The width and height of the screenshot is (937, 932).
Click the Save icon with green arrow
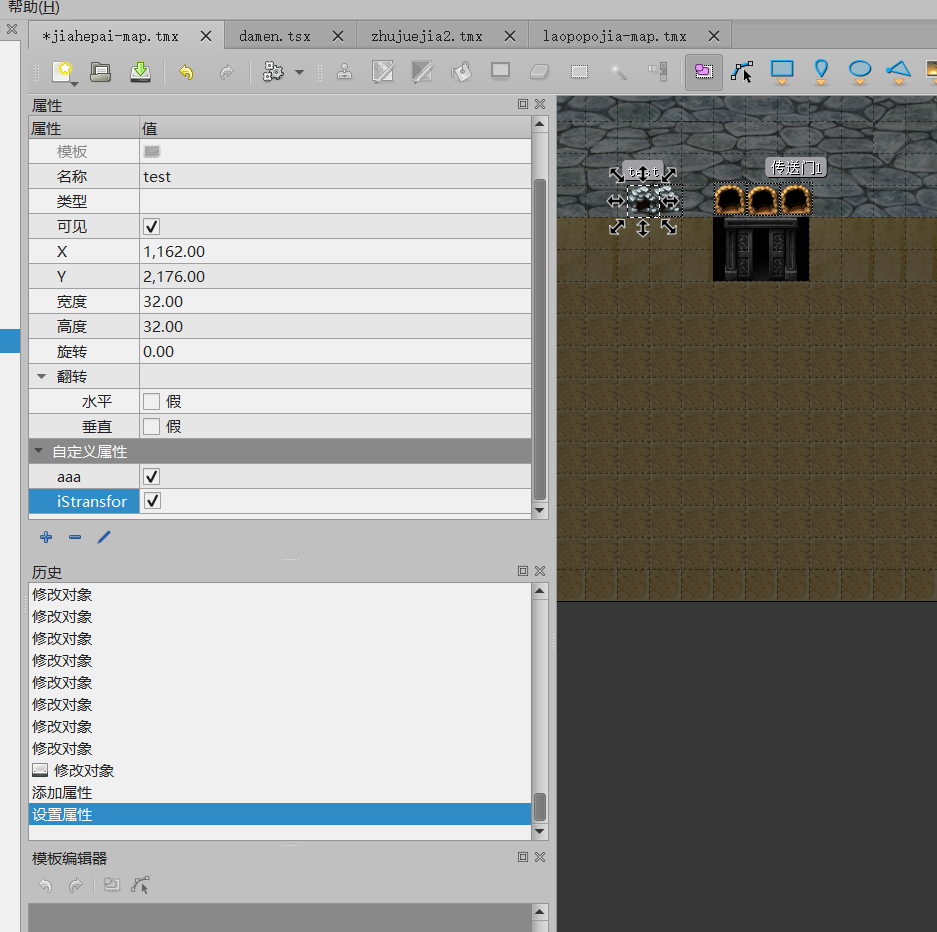[x=140, y=72]
